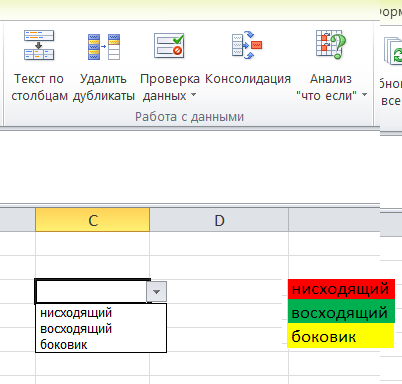Choose боковик from the dropdown list

point(63,345)
